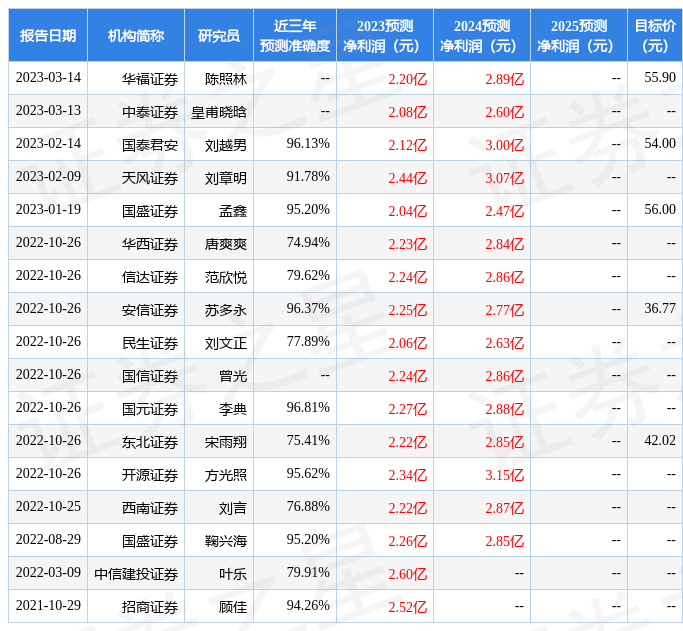Click the 报告日期 column header
Viewport: 683px width, 631px height.
click(x=48, y=35)
